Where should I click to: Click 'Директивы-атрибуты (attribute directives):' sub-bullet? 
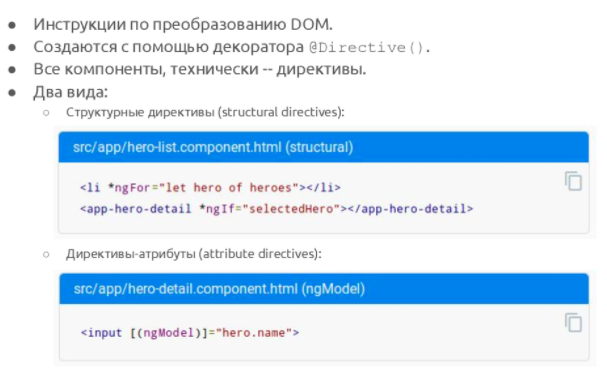click(194, 254)
